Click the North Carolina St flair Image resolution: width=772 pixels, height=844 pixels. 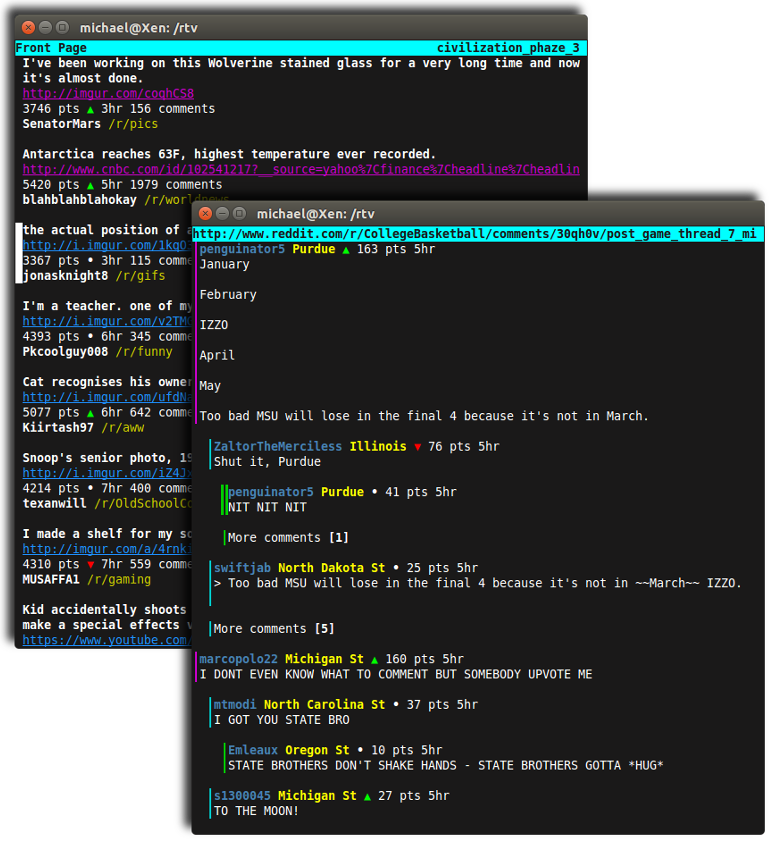[x=324, y=705]
